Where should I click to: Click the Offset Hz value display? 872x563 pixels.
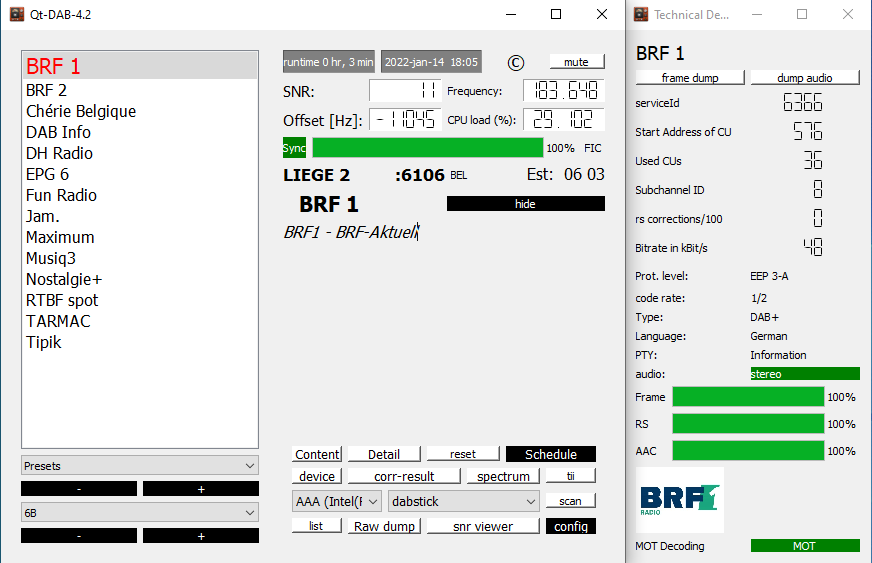[x=405, y=120]
